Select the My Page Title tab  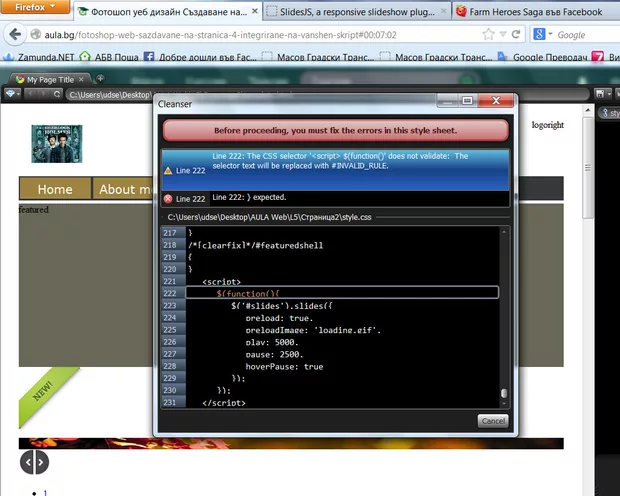[x=49, y=80]
